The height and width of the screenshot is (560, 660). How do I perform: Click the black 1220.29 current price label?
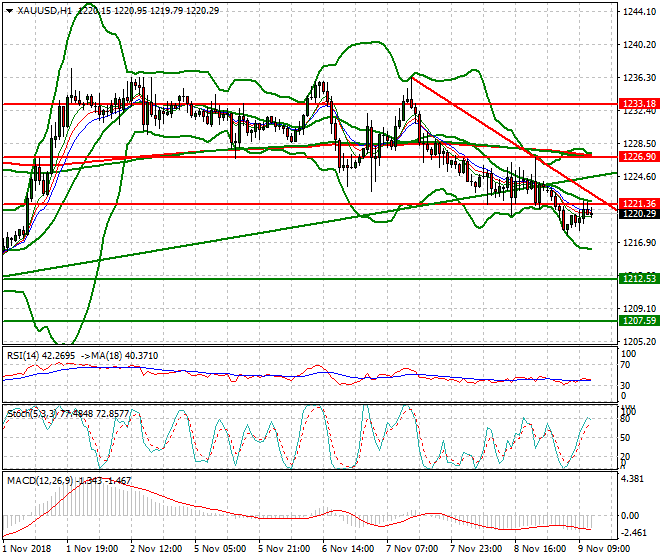click(x=639, y=213)
